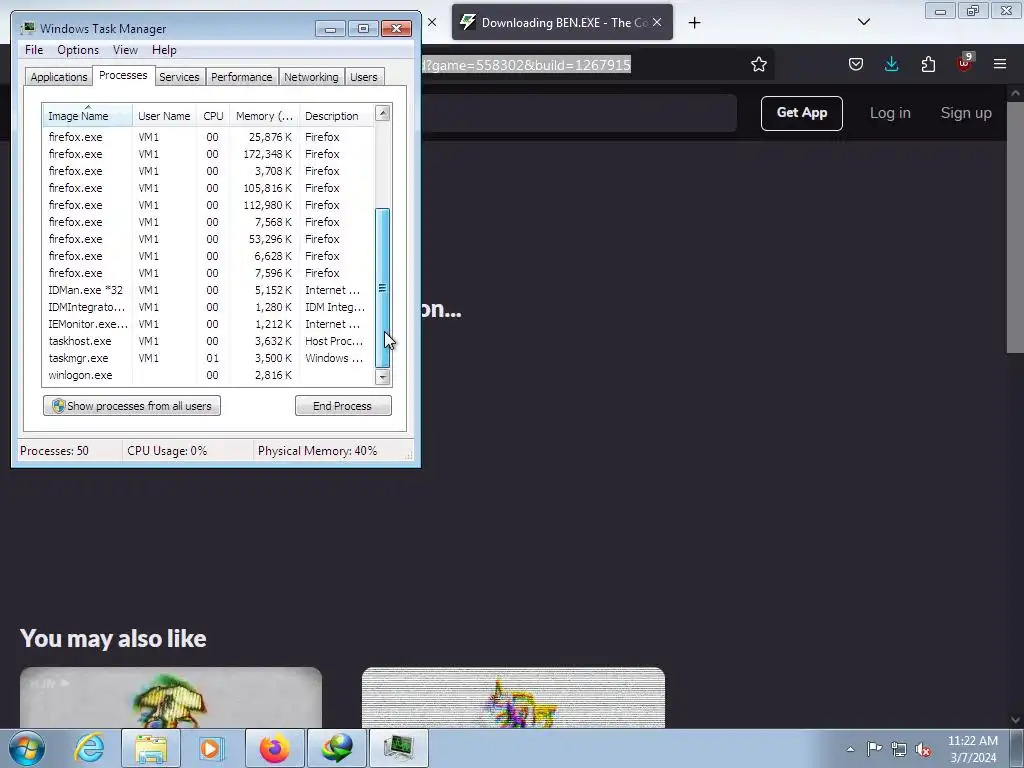This screenshot has height=768, width=1024.
Task: Open Firefox downloads panel arrow icon
Action: [x=891, y=64]
